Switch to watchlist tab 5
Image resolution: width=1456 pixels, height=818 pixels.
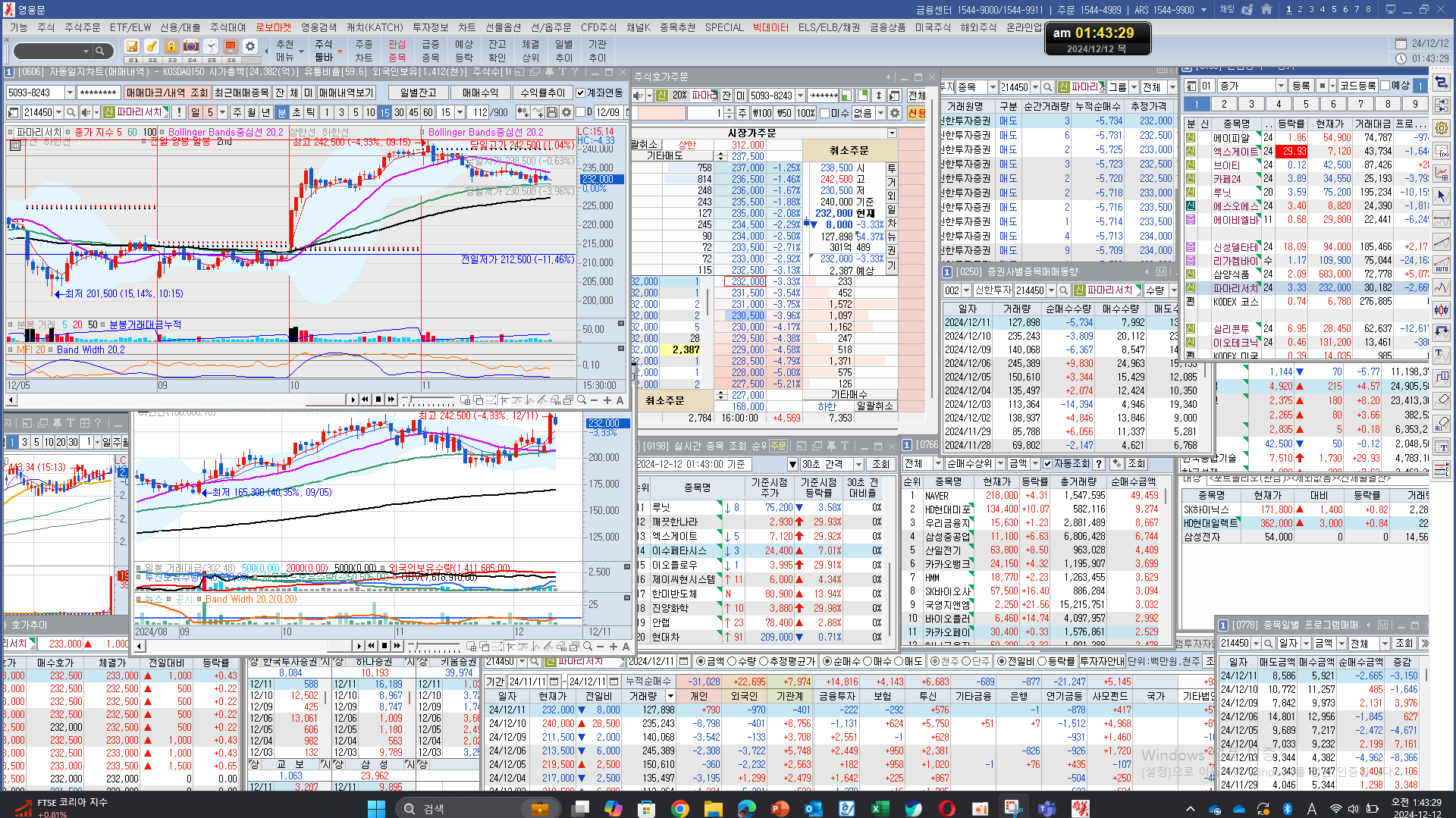pyautogui.click(x=1306, y=104)
